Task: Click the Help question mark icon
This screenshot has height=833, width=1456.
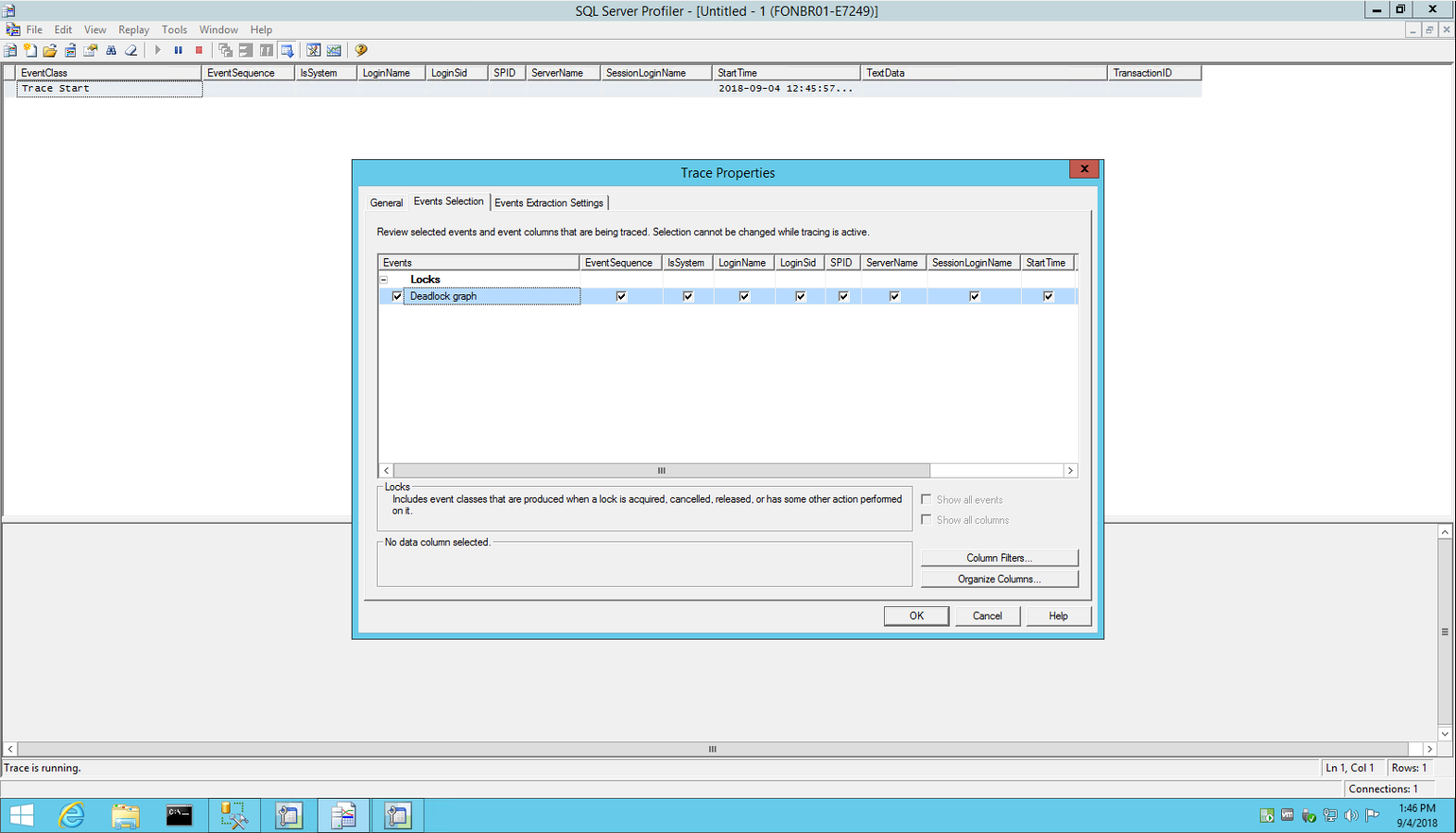Action: pyautogui.click(x=361, y=50)
